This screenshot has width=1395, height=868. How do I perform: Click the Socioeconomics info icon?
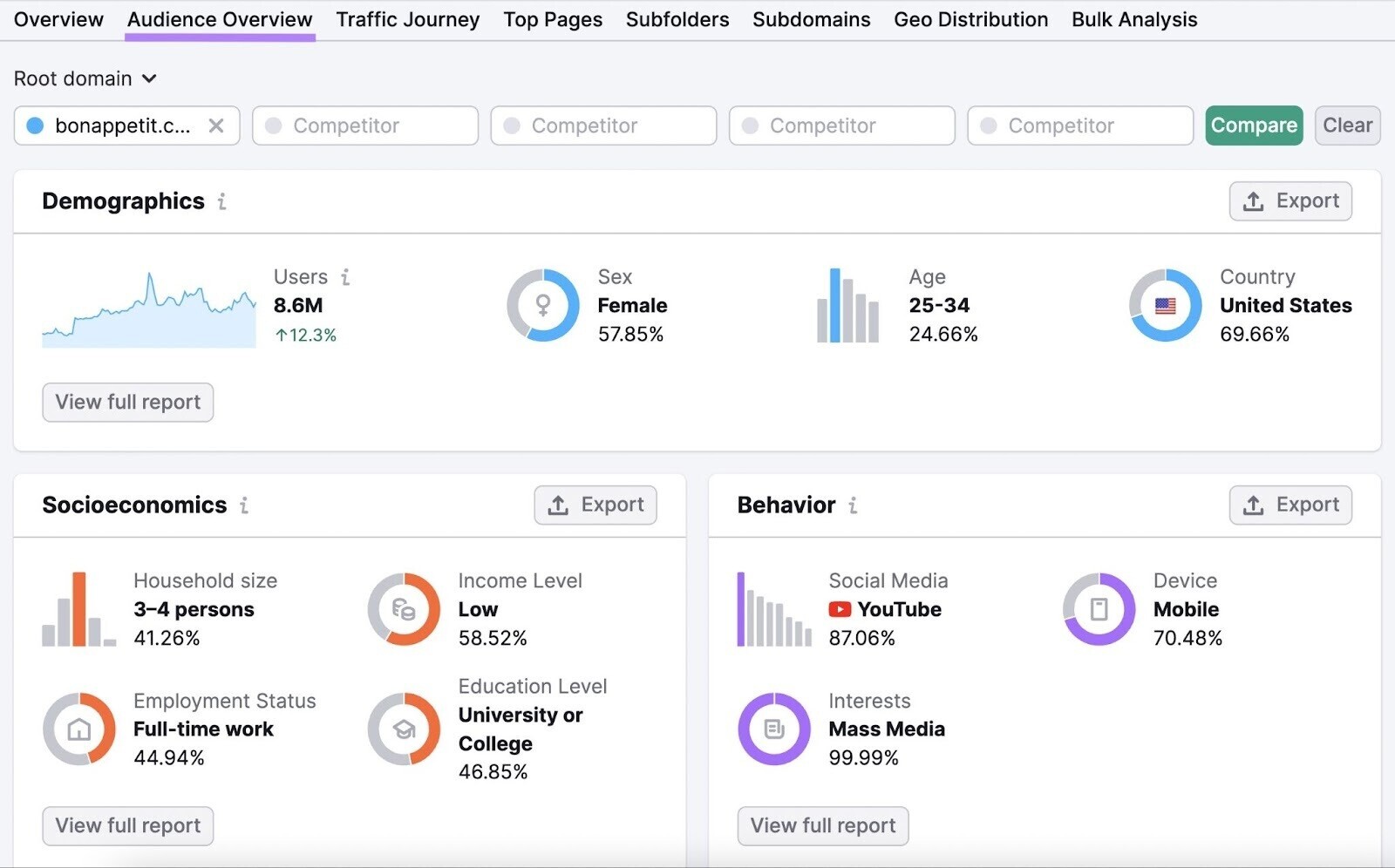(245, 505)
